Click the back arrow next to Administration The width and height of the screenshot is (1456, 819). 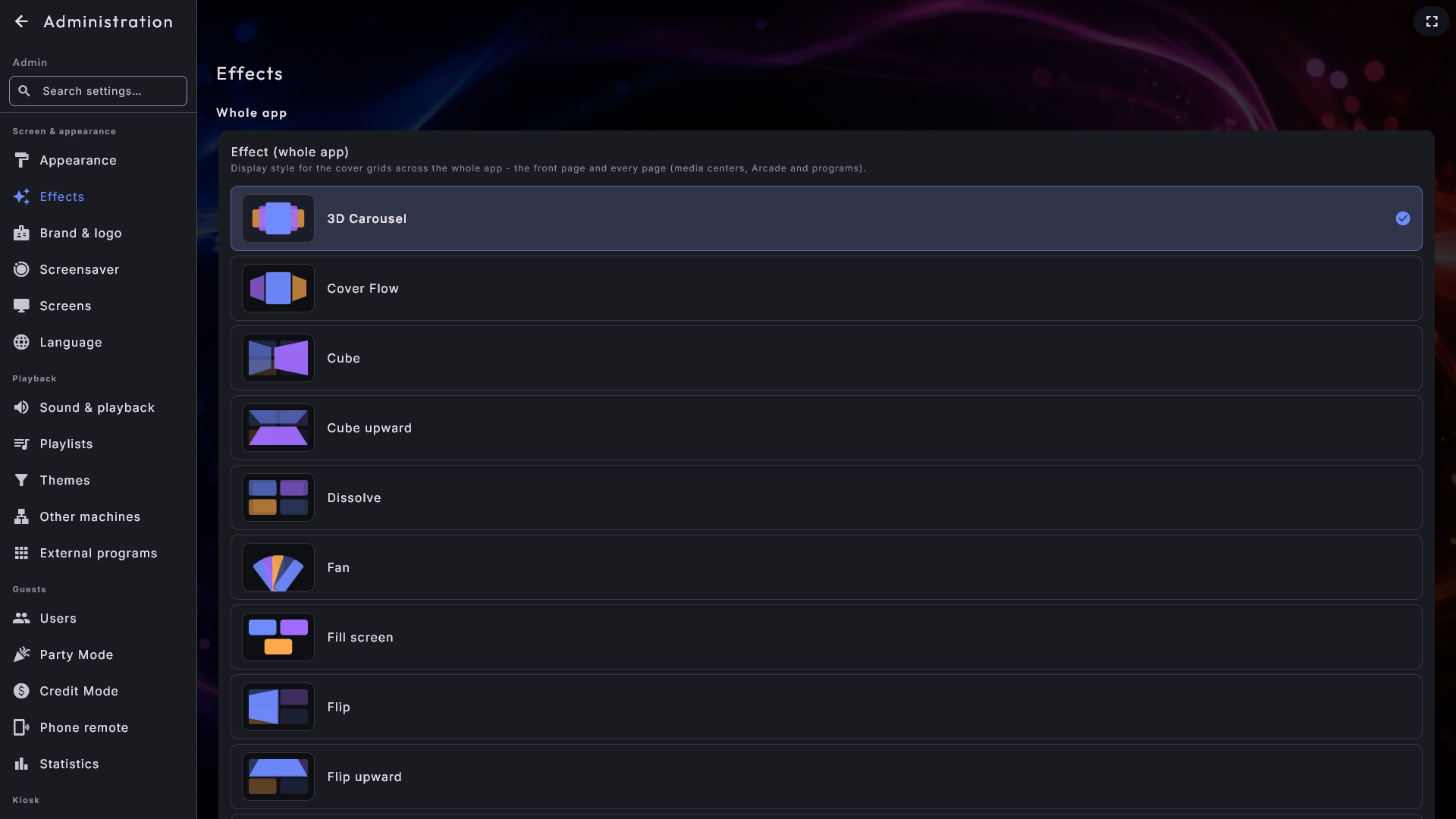21,21
